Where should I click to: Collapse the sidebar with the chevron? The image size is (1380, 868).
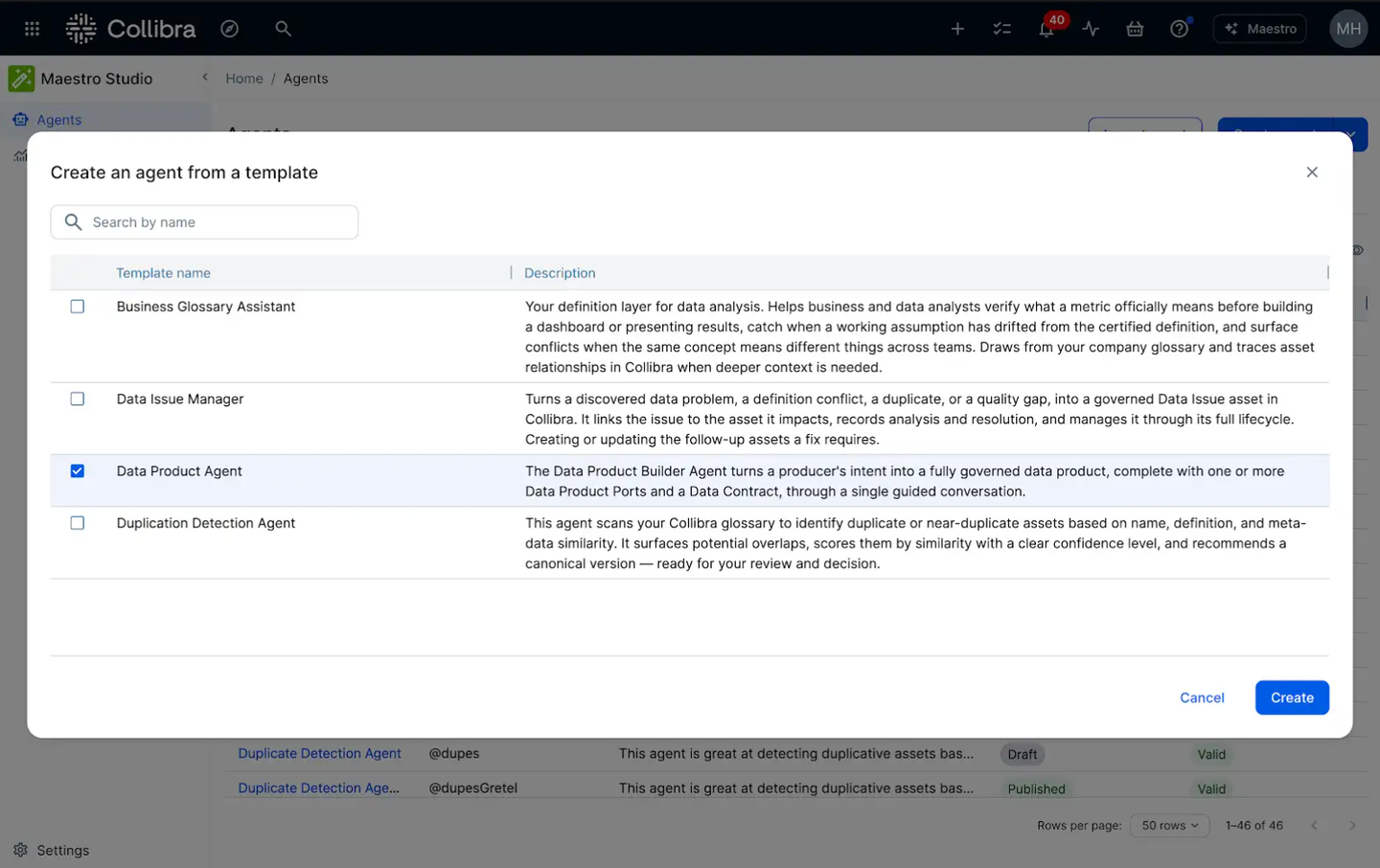(x=204, y=78)
